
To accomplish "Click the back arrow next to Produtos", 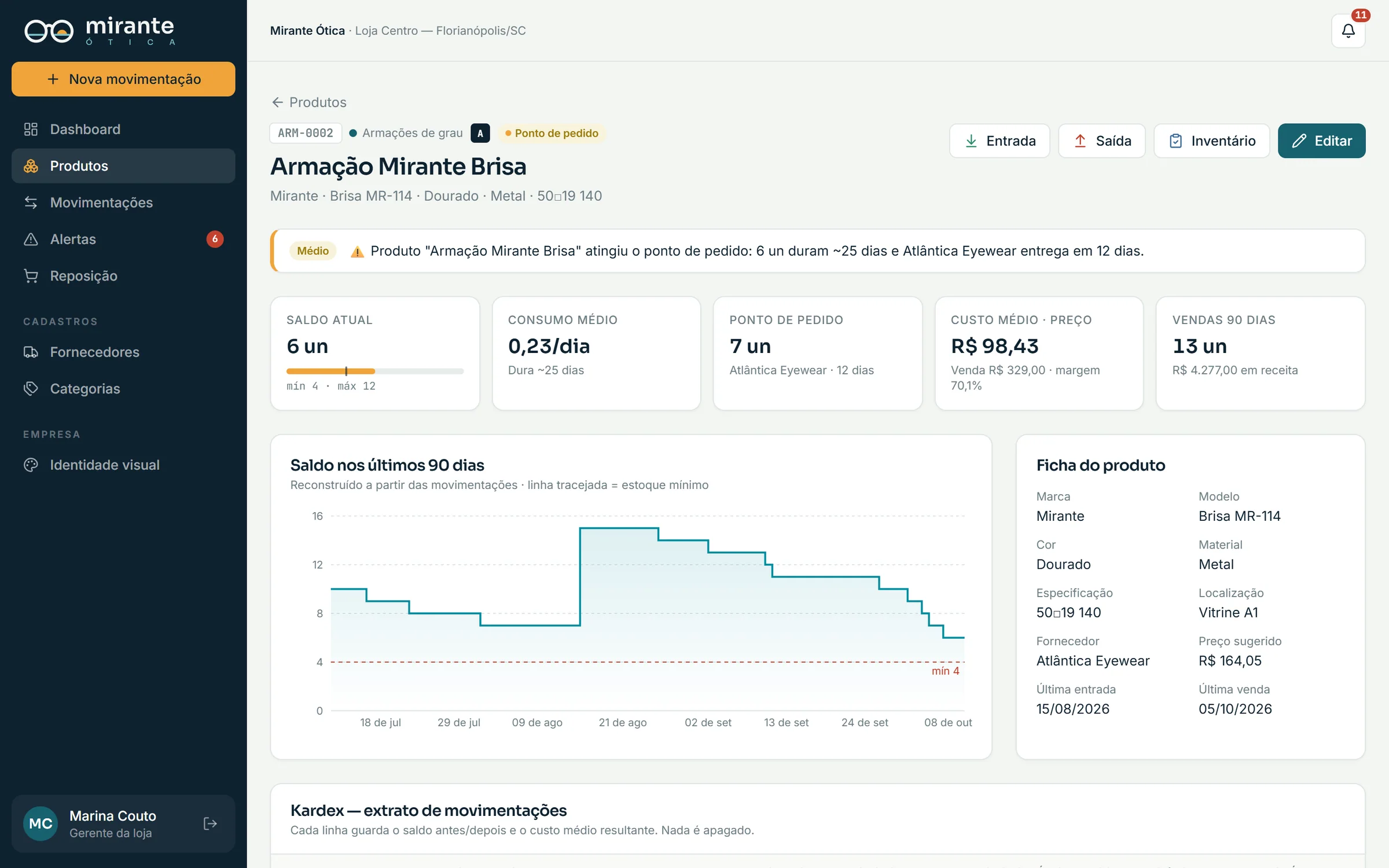I will pyautogui.click(x=277, y=102).
